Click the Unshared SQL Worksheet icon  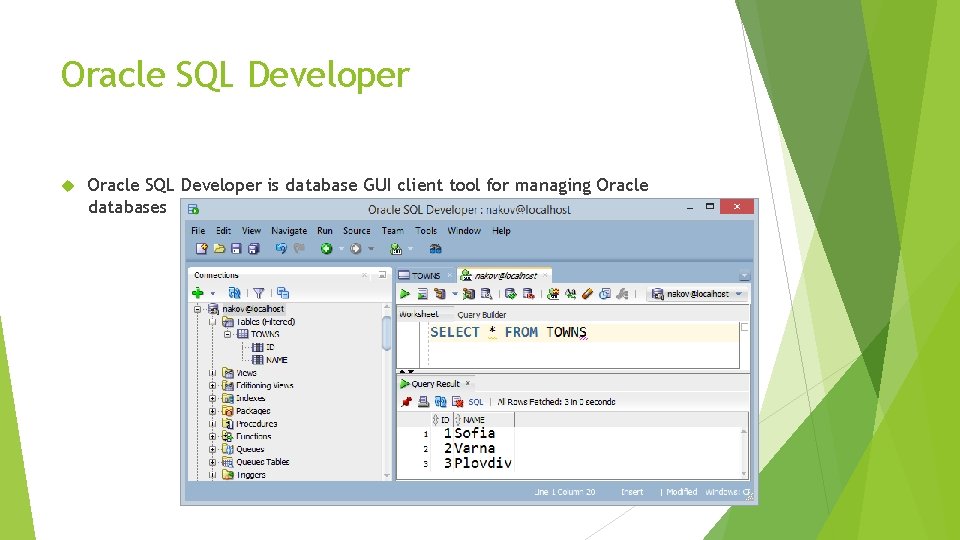(553, 294)
